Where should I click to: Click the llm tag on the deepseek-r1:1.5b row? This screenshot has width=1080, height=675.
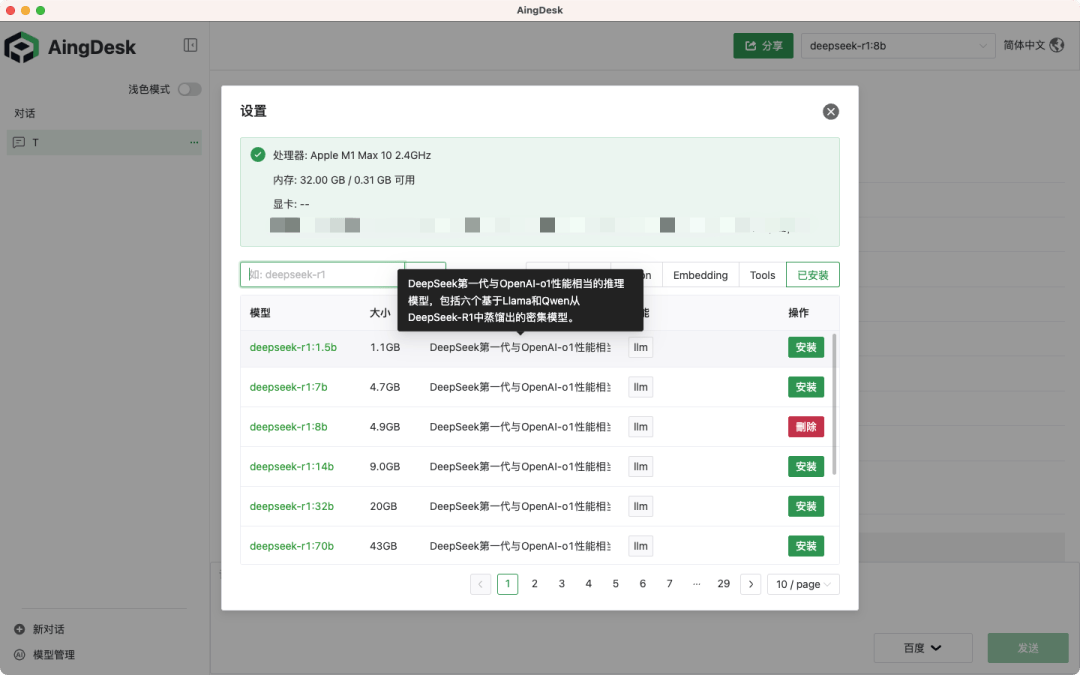pyautogui.click(x=641, y=347)
